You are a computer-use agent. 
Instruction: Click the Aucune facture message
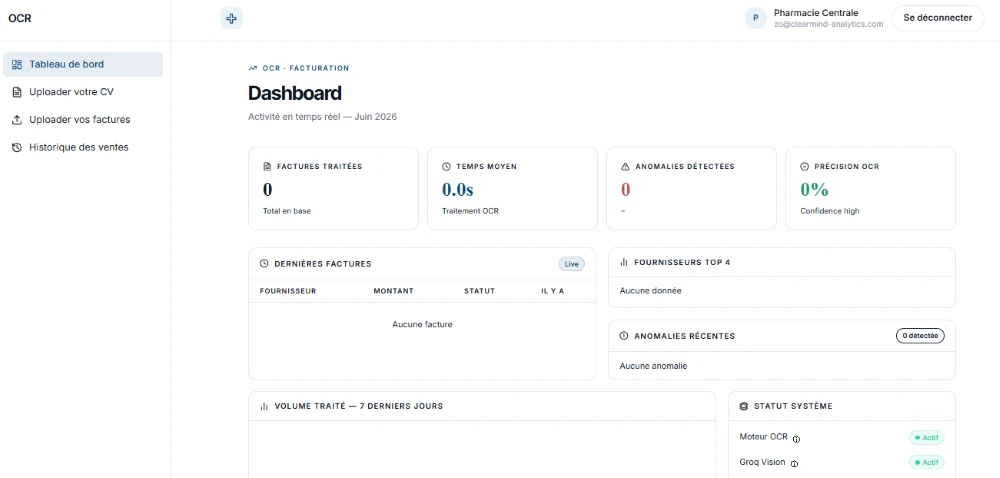pos(422,324)
